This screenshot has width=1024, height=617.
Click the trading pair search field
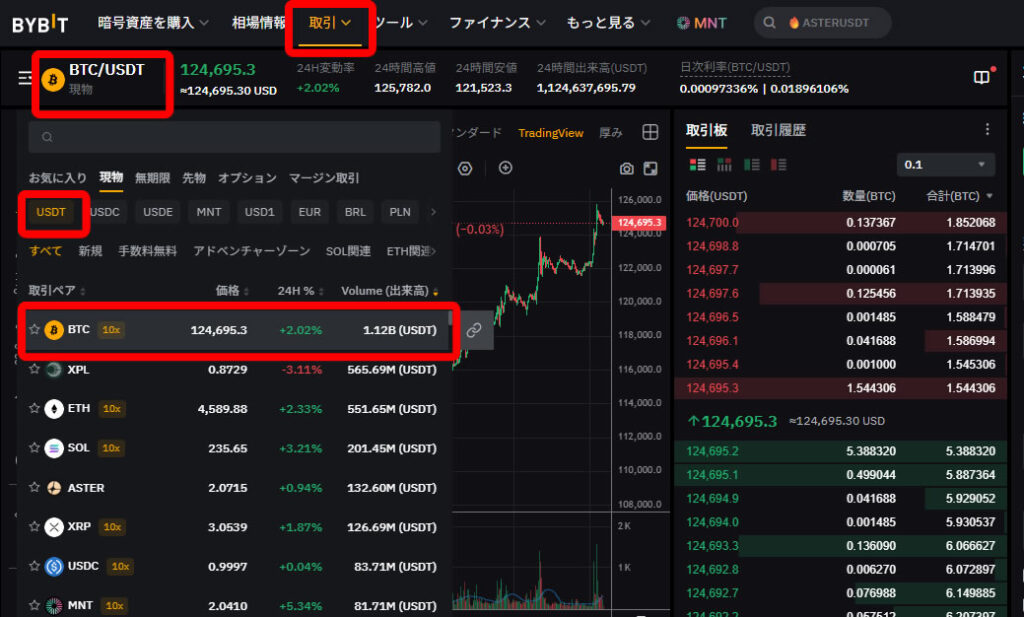(234, 137)
